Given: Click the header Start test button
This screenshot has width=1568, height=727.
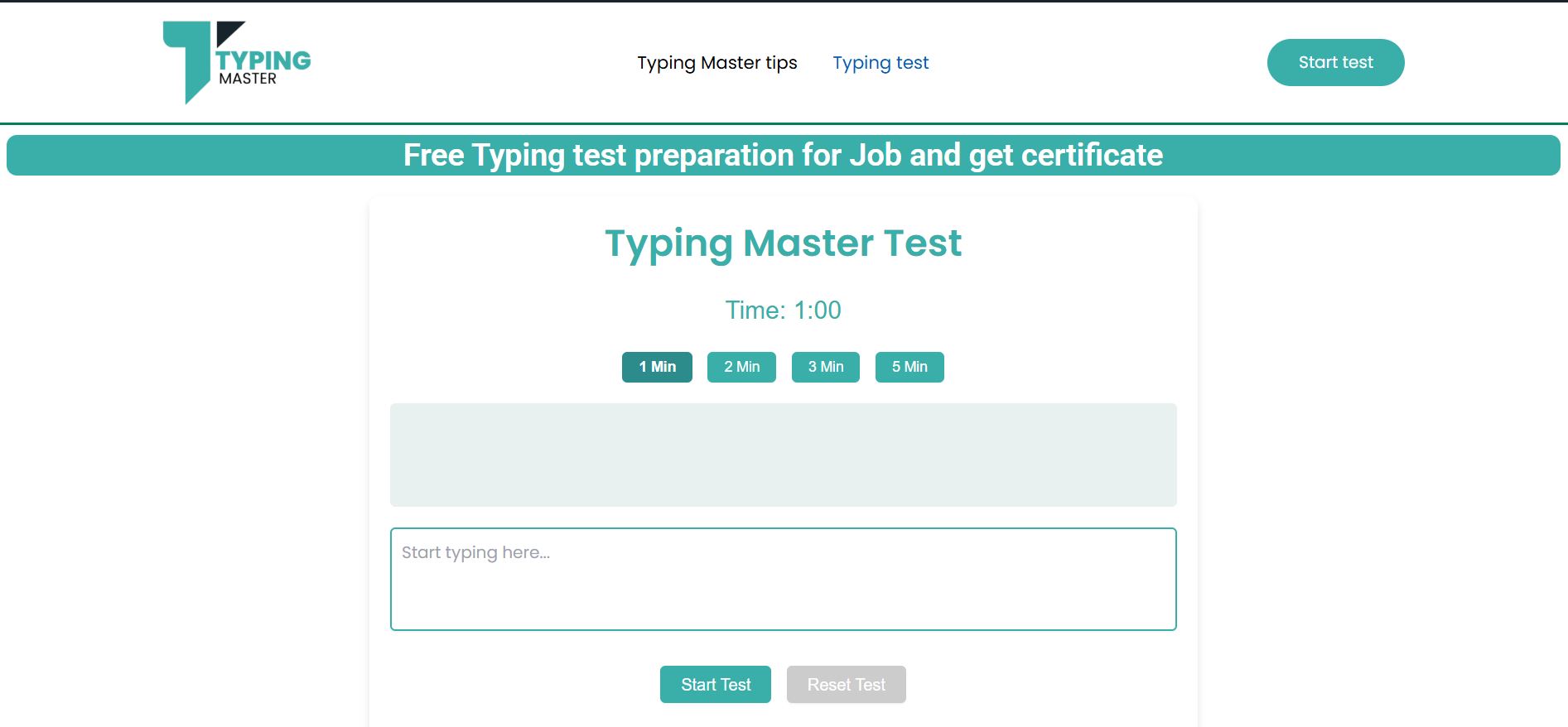Looking at the screenshot, I should click(1335, 62).
